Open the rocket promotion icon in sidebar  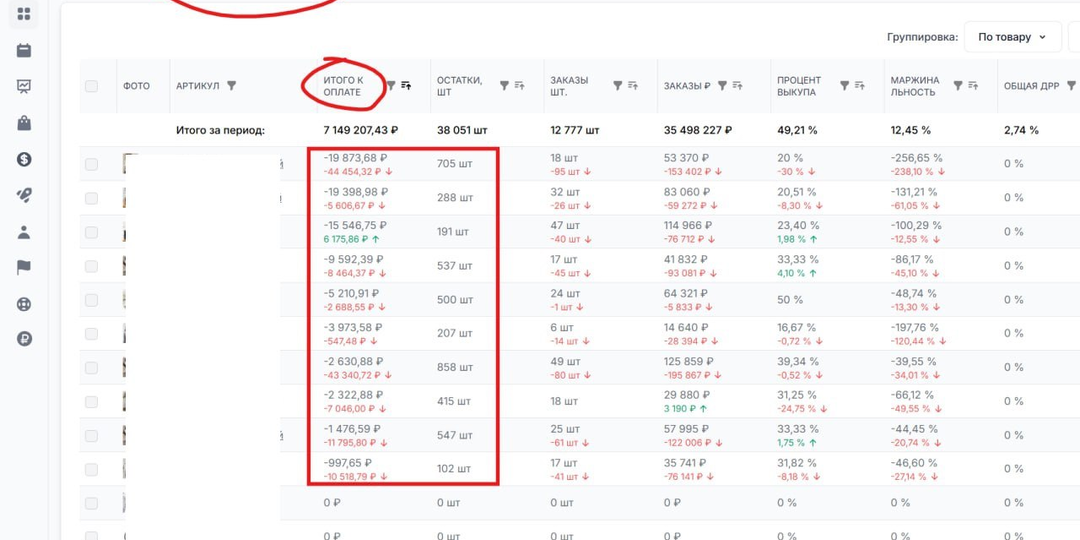pos(24,196)
